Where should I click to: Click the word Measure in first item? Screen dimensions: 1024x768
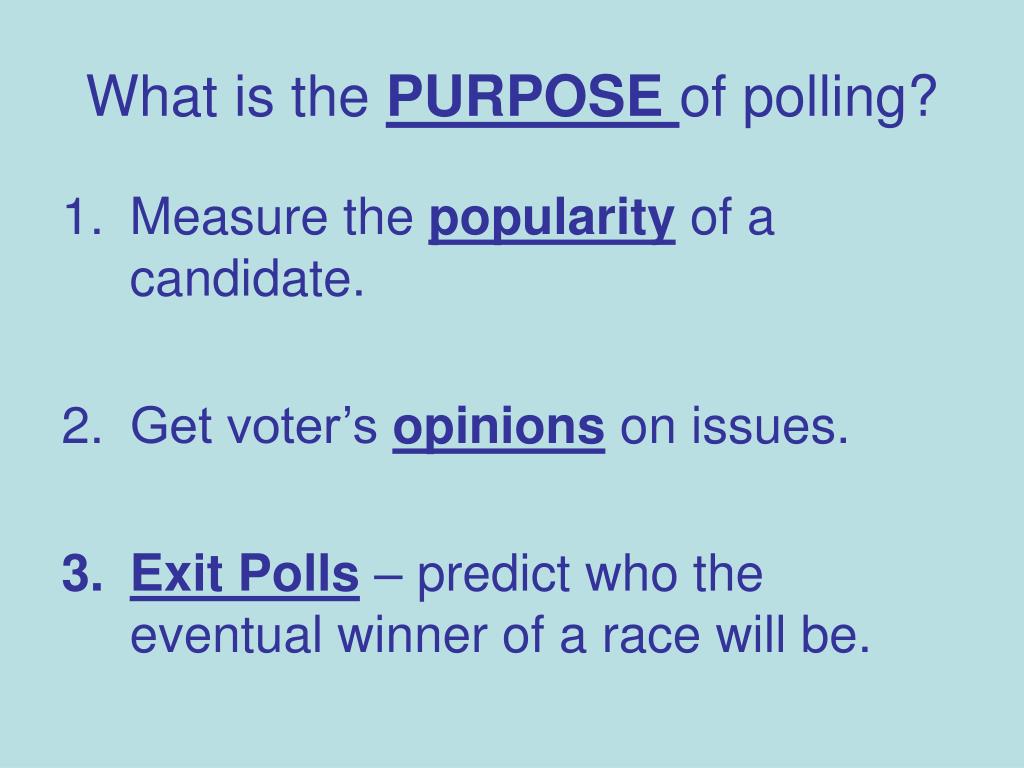click(x=229, y=217)
